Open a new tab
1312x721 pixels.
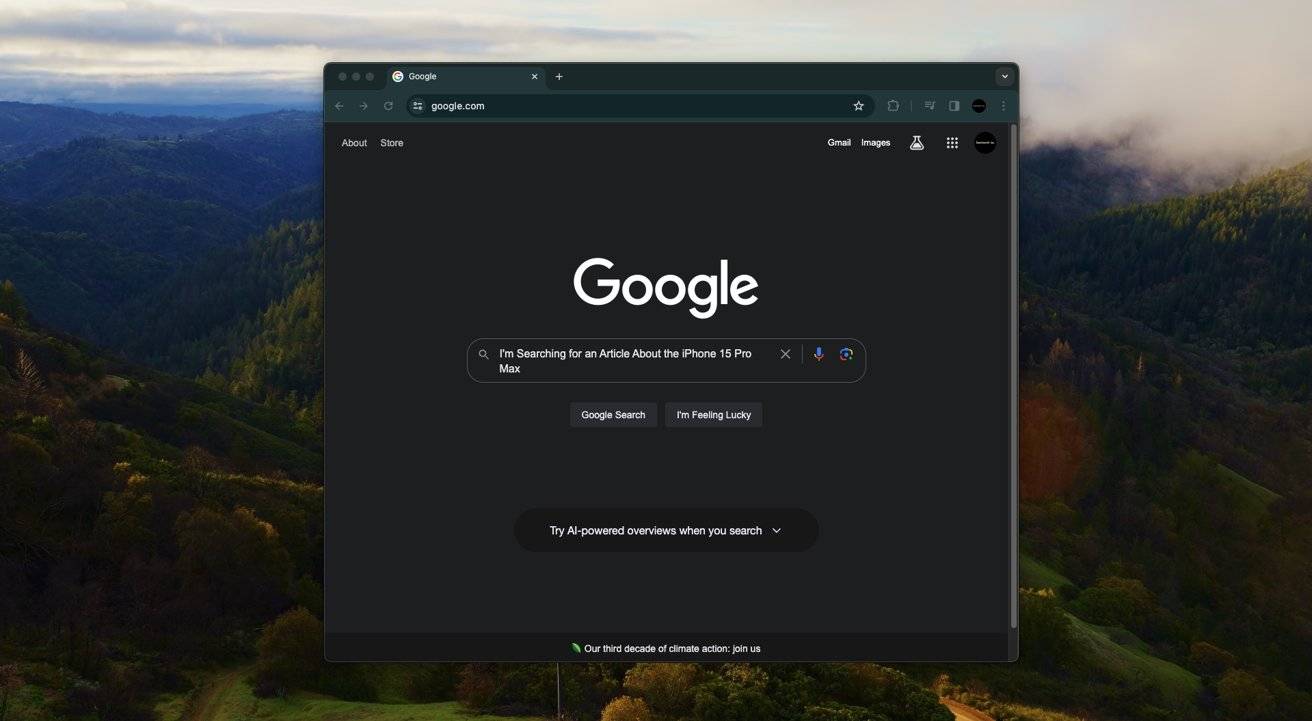coord(559,77)
